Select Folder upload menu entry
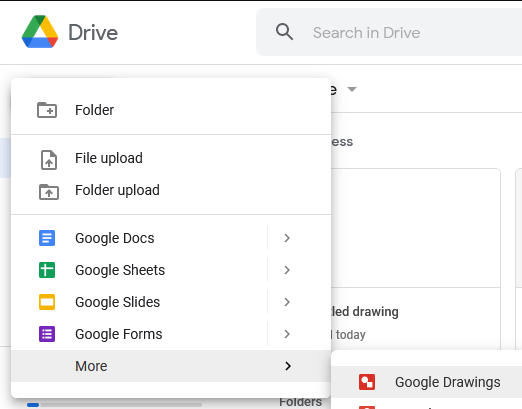This screenshot has width=522, height=409. coord(171,190)
